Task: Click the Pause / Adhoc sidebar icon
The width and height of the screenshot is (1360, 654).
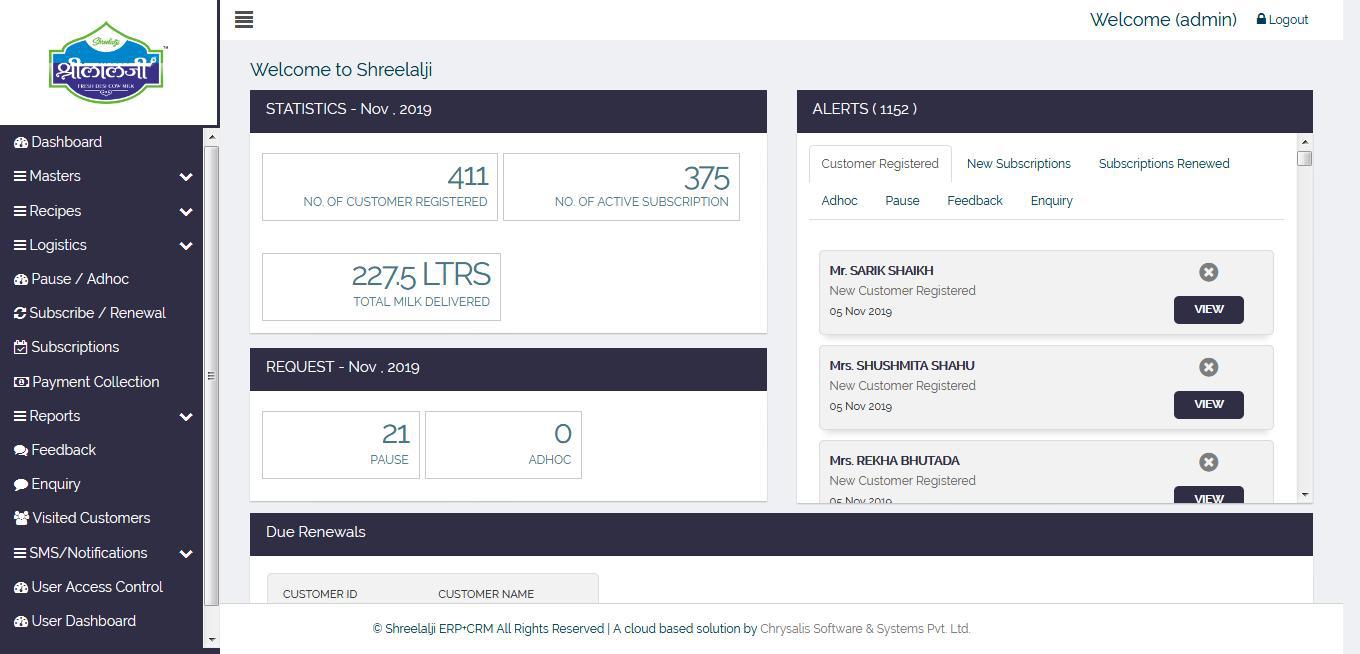Action: 21,279
